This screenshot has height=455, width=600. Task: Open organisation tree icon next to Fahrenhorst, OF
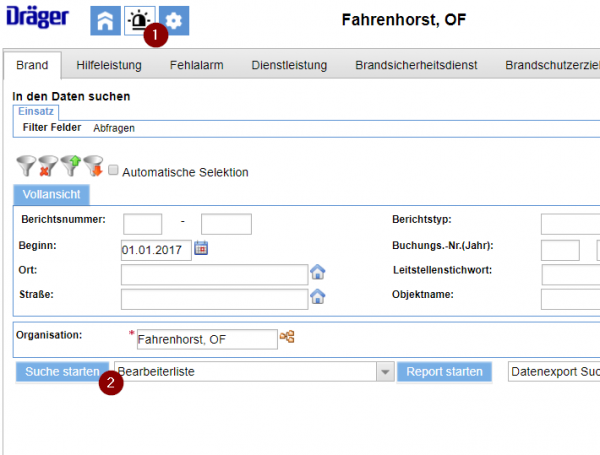point(287,337)
